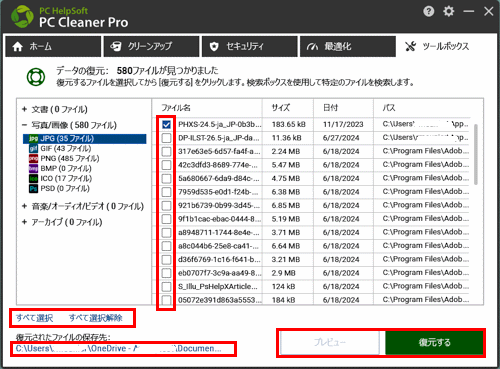The image size is (500, 369).
Task: Click the home icon on ホーム tab
Action: 17,46
